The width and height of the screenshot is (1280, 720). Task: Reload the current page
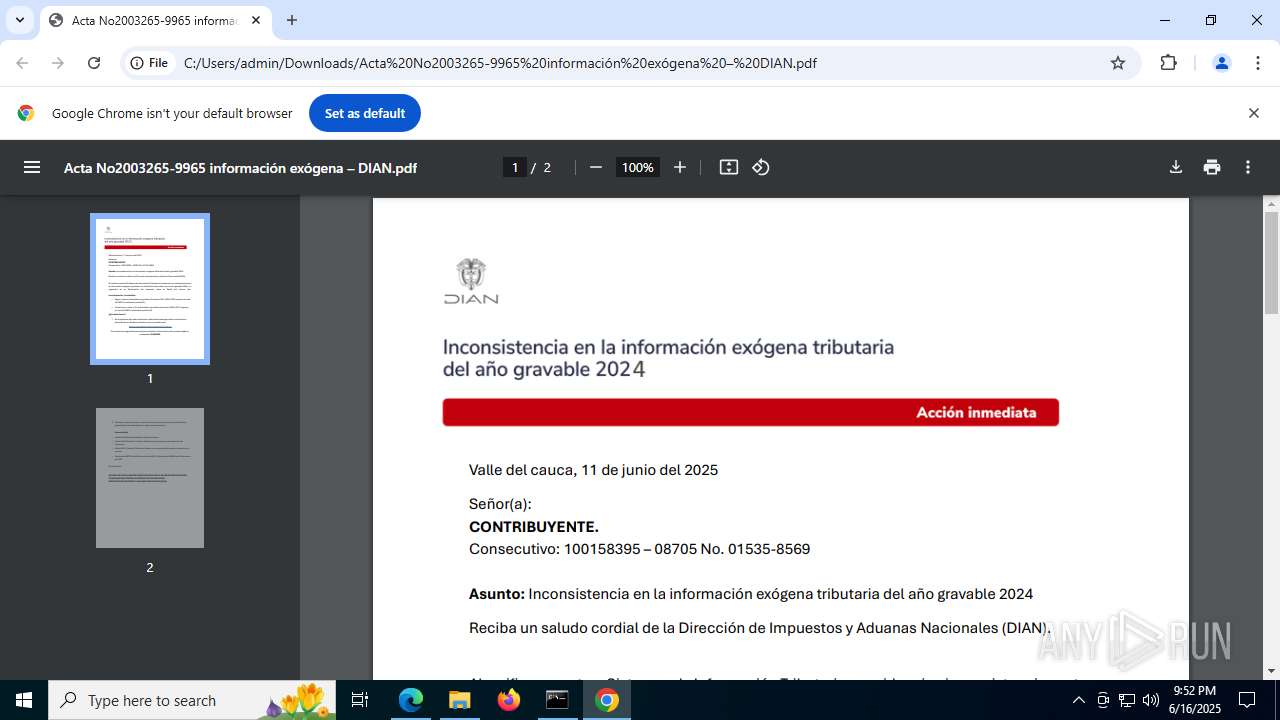[x=94, y=63]
